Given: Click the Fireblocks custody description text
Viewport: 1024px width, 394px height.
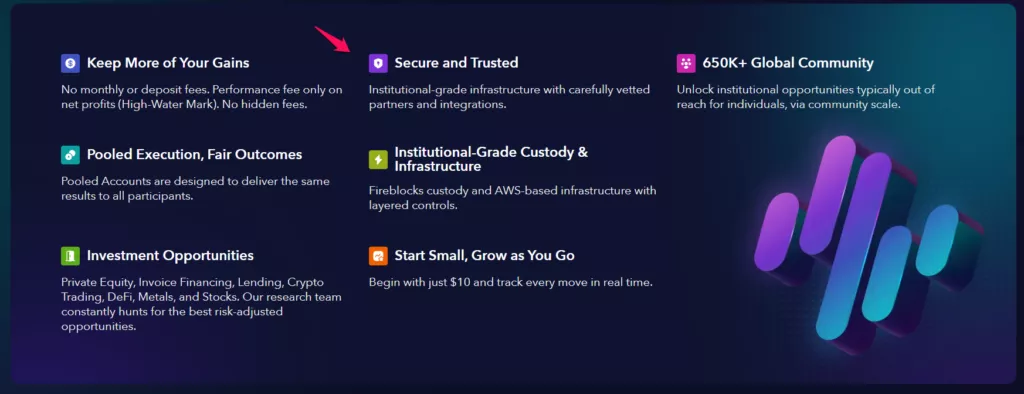Looking at the screenshot, I should (x=513, y=198).
